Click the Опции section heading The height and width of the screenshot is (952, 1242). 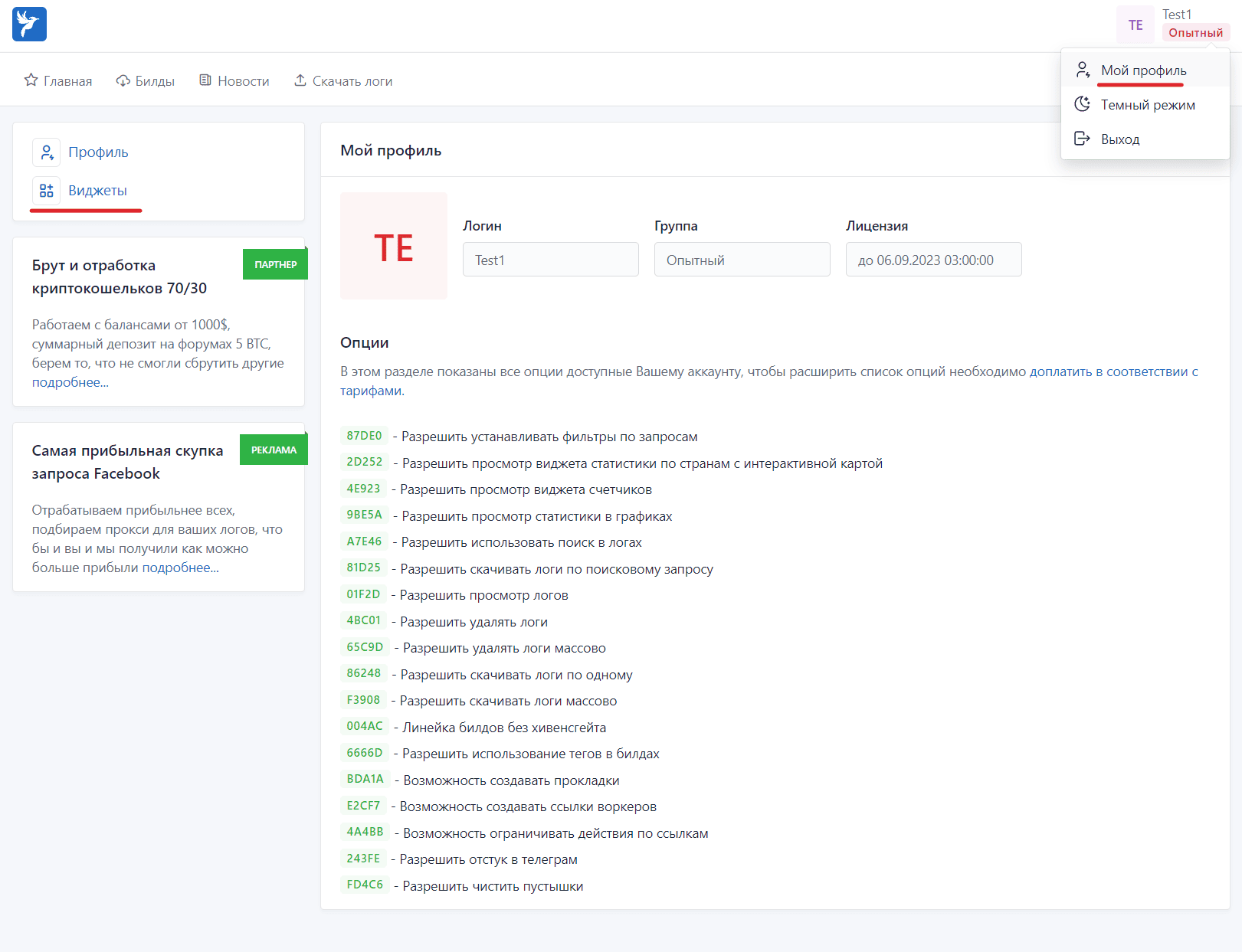365,342
